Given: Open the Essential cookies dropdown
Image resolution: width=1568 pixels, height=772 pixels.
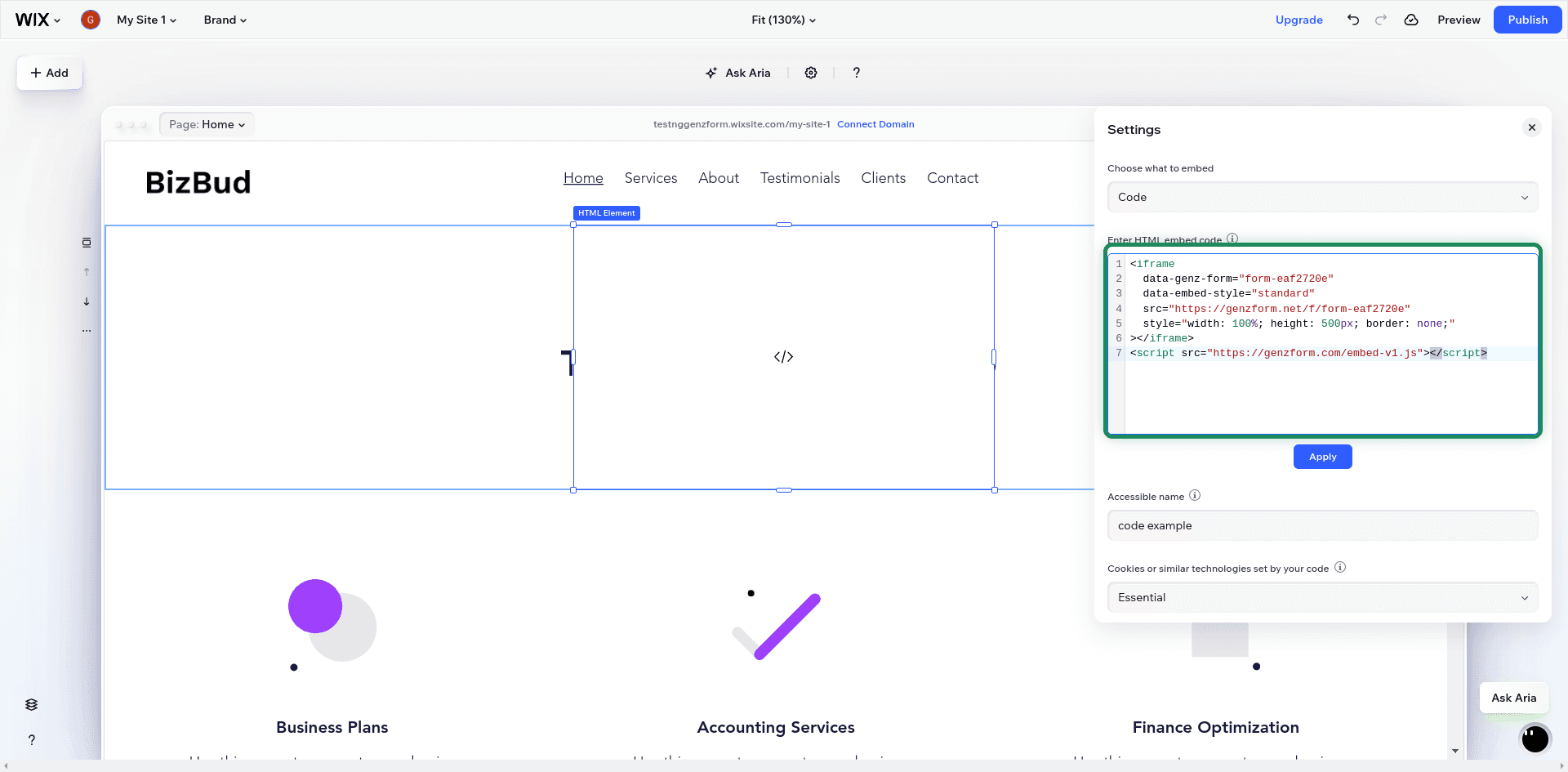Looking at the screenshot, I should [1321, 597].
